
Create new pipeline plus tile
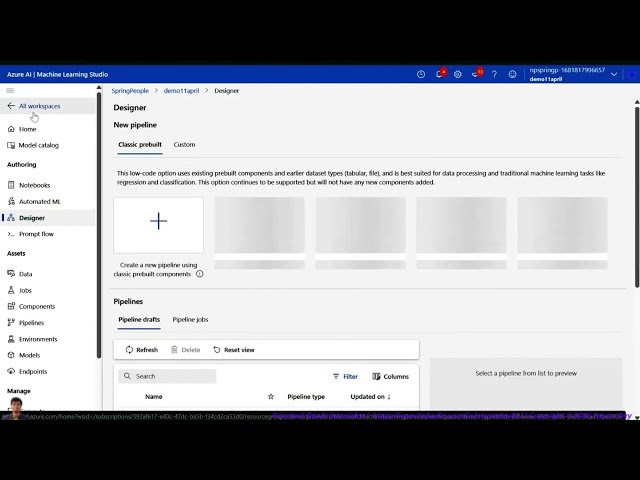[x=158, y=225]
